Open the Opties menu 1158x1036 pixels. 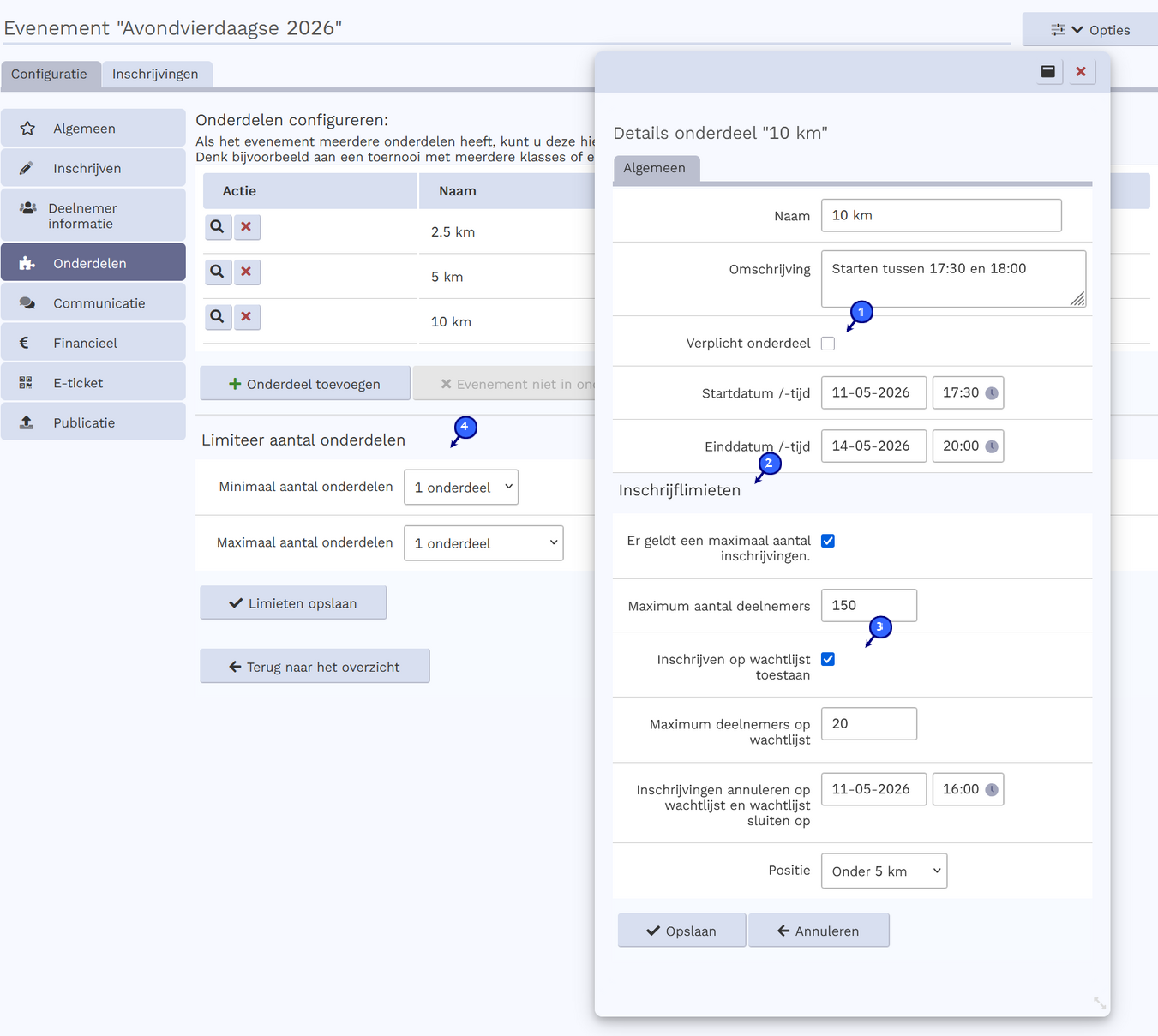click(x=1090, y=30)
